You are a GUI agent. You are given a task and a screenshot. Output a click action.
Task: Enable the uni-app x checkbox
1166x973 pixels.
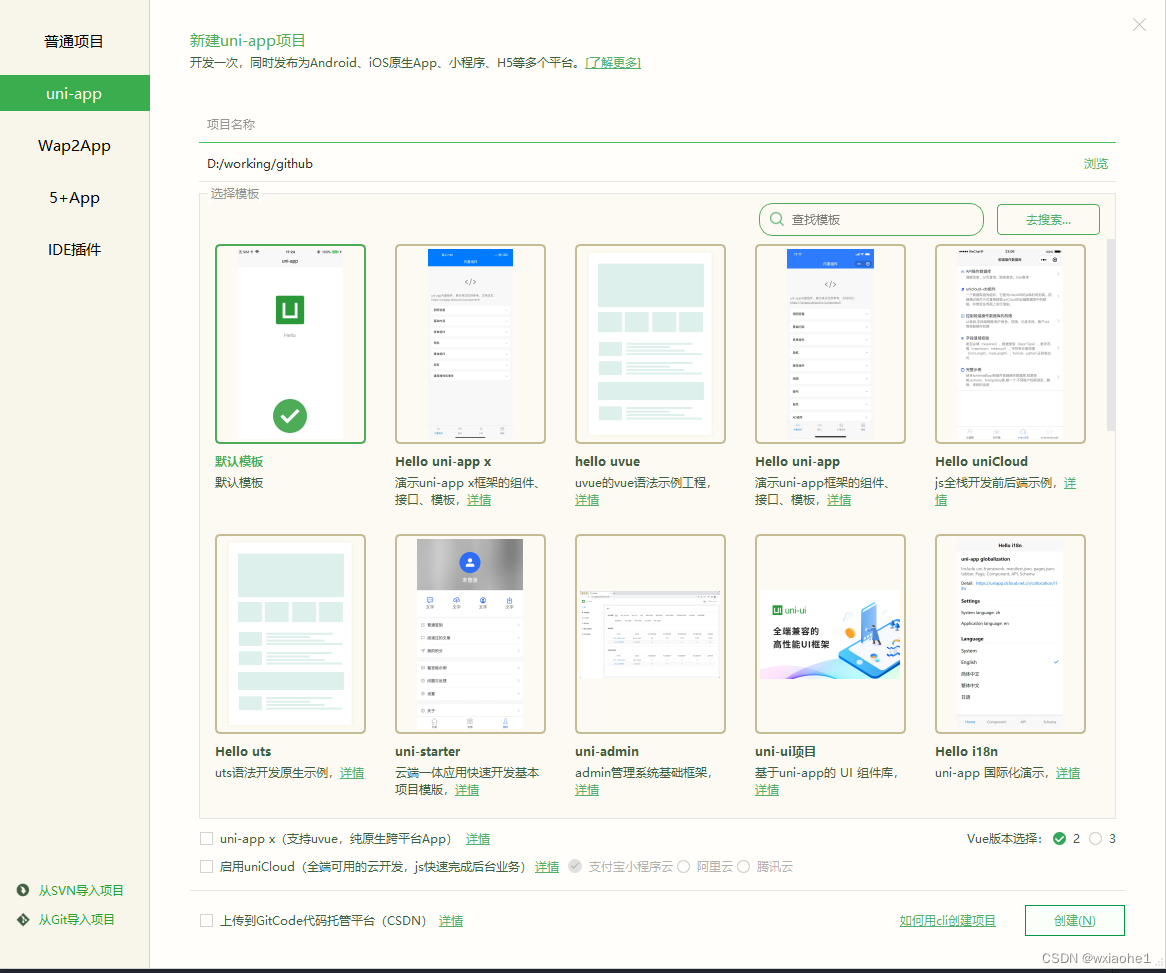click(207, 838)
